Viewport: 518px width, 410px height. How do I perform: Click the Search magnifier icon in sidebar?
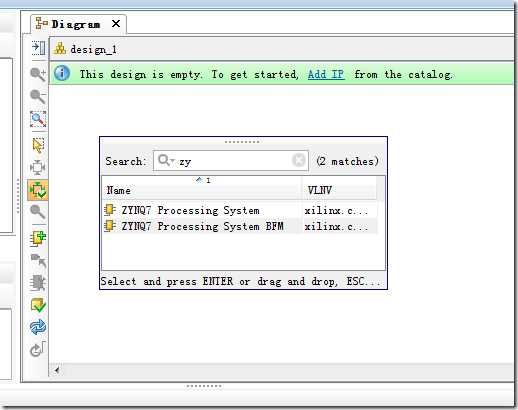[38, 212]
